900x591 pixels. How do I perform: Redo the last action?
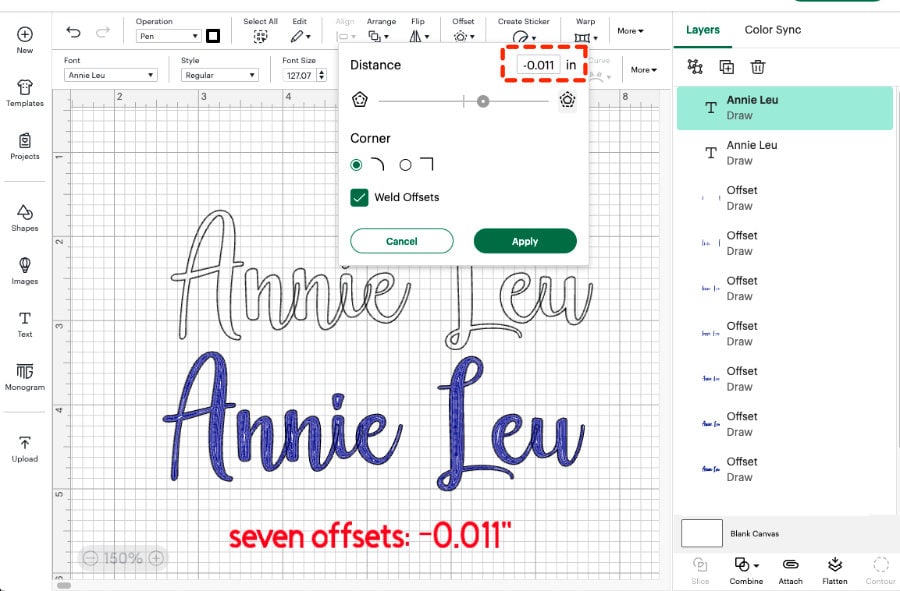[x=103, y=32]
